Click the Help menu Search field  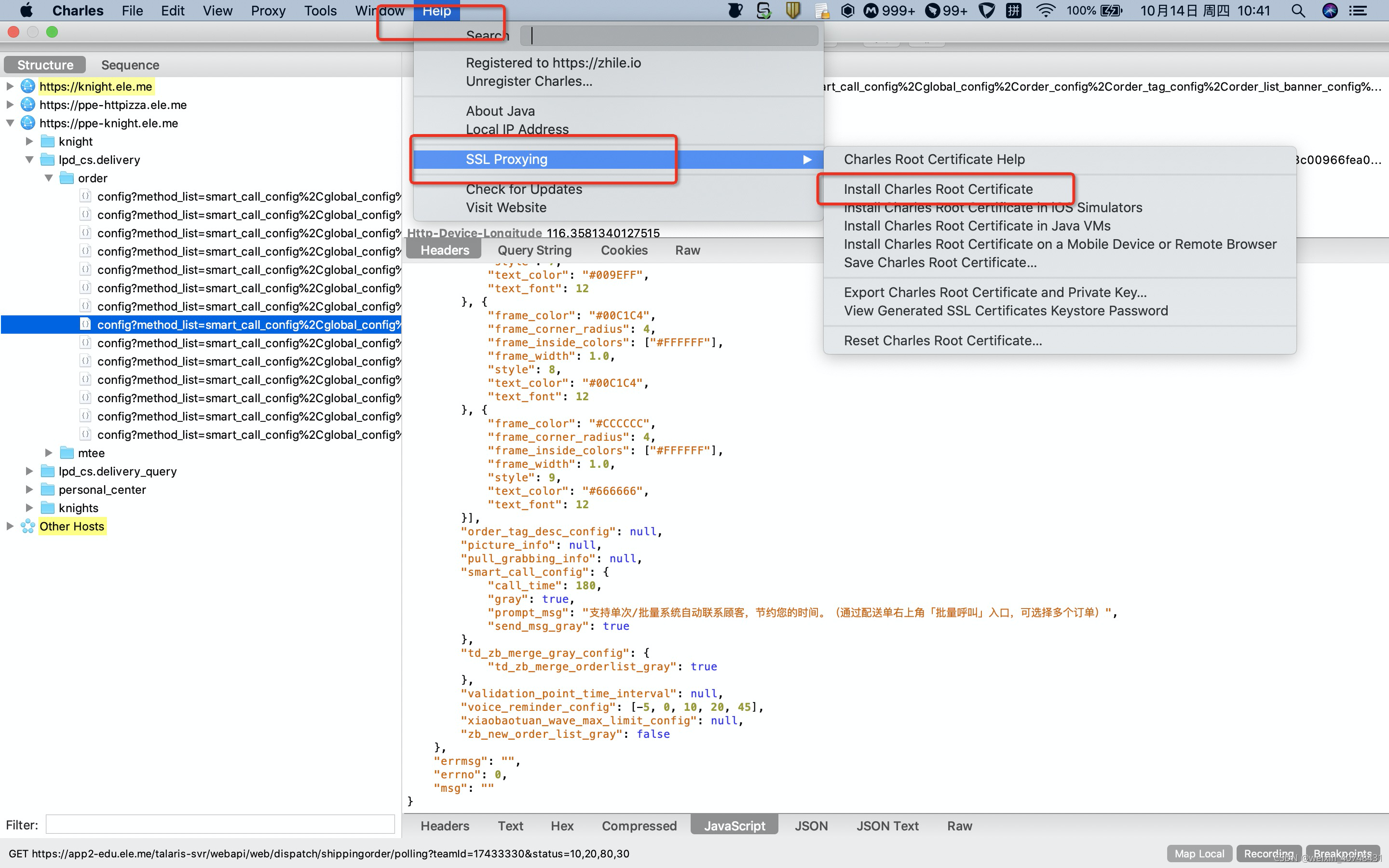click(669, 36)
